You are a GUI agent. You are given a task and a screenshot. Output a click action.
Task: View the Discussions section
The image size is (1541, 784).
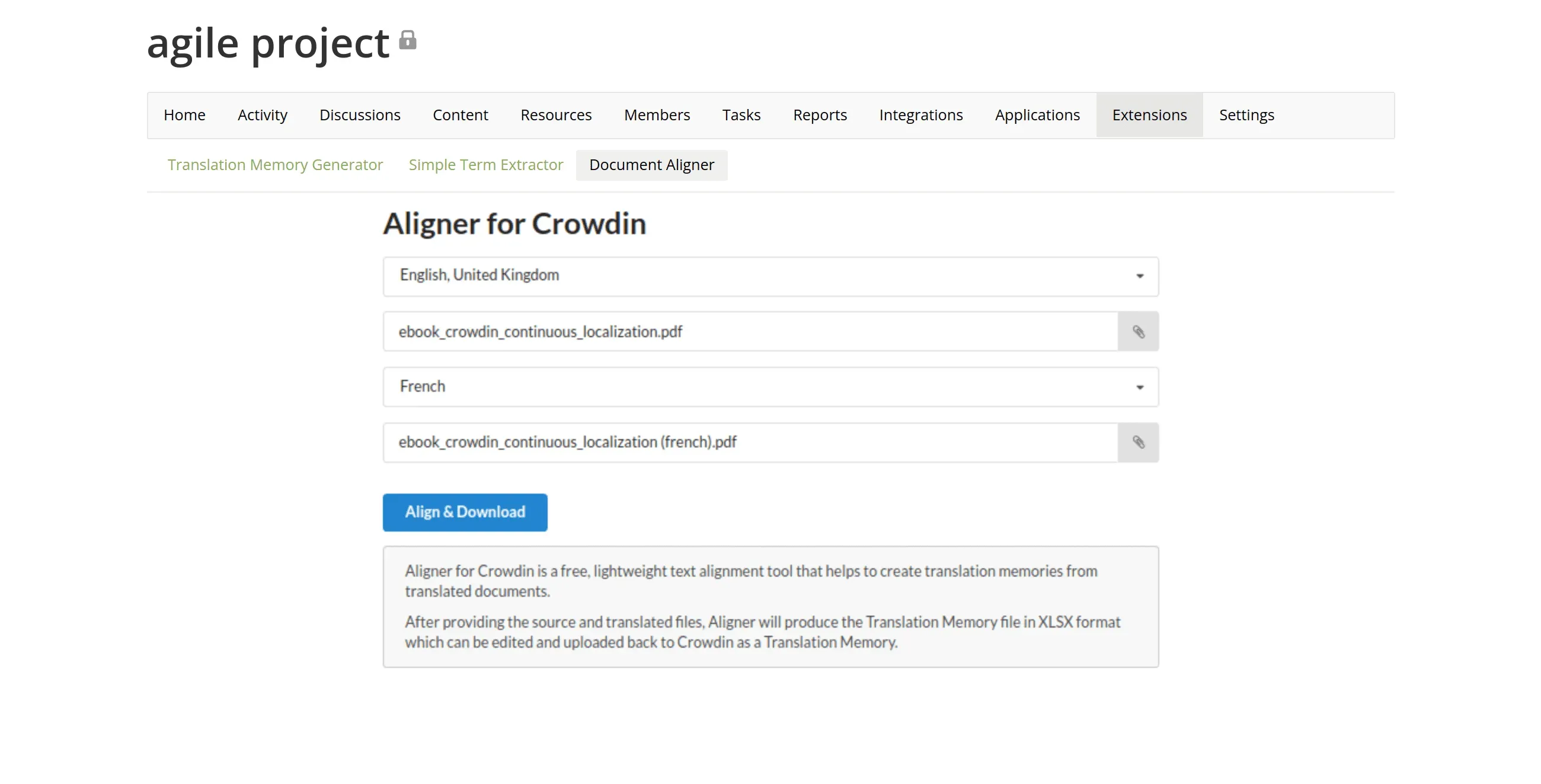pos(360,114)
